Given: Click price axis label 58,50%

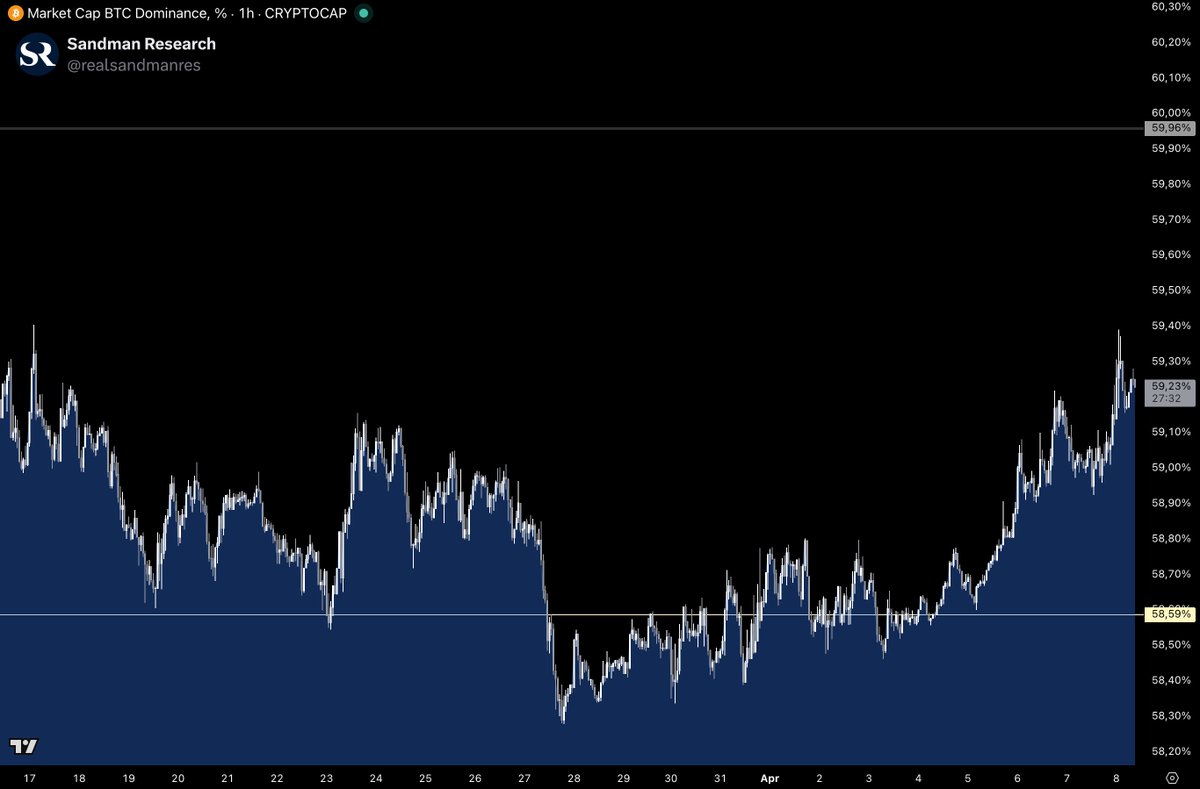Looking at the screenshot, I should [1171, 645].
